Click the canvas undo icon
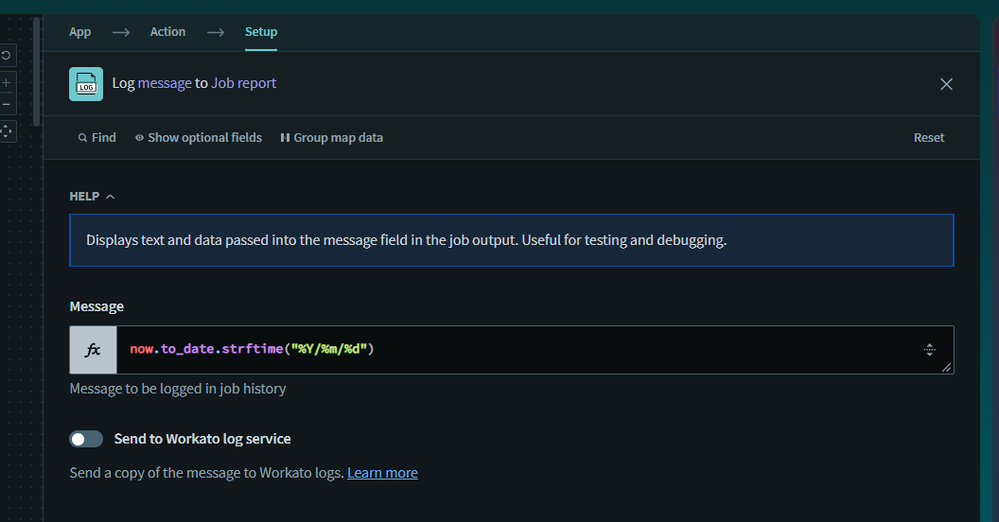 coord(6,55)
